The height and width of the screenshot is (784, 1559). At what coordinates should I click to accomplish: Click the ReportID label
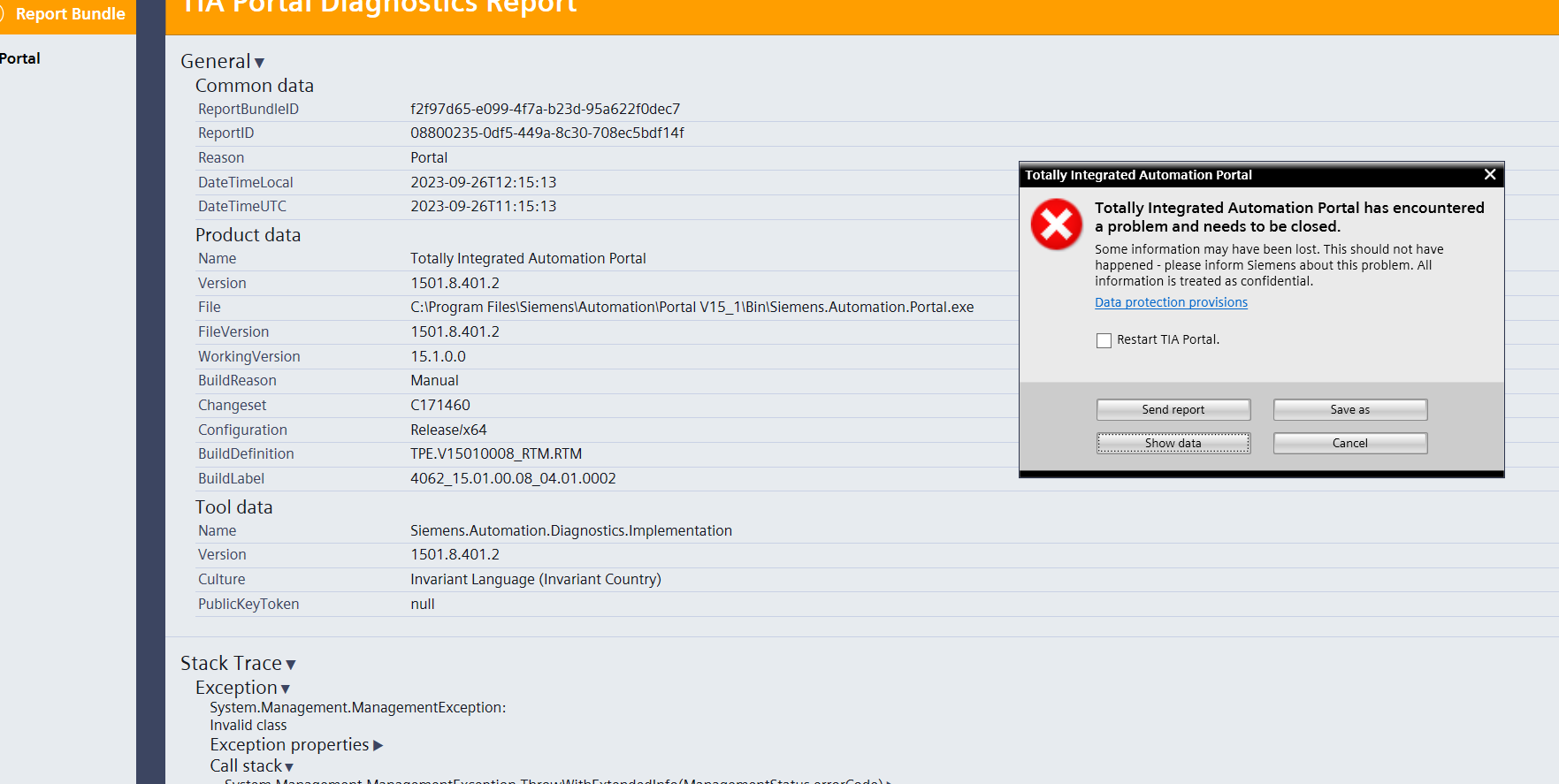pyautogui.click(x=225, y=133)
